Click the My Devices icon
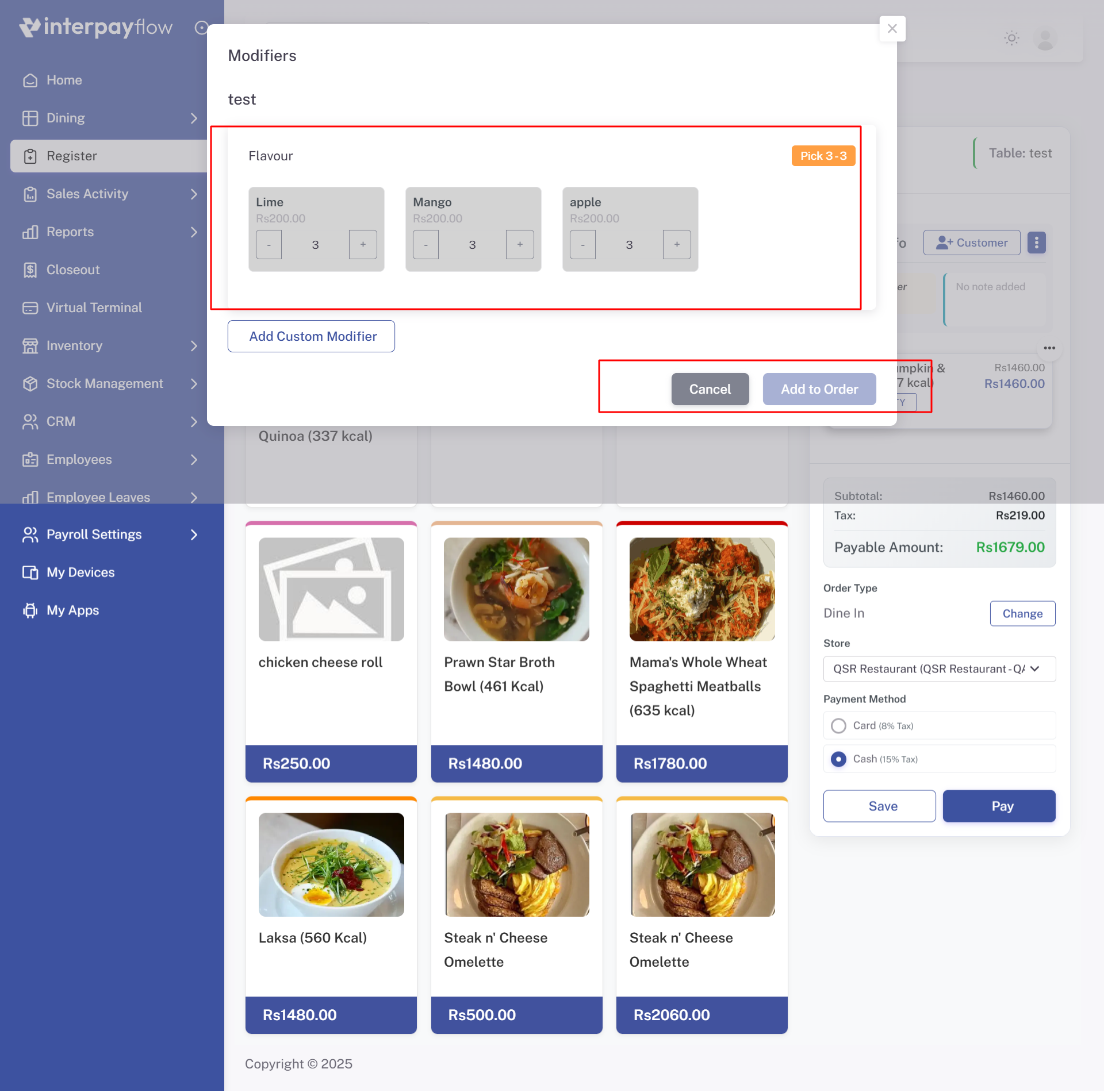The height and width of the screenshot is (1092, 1104). (30, 573)
